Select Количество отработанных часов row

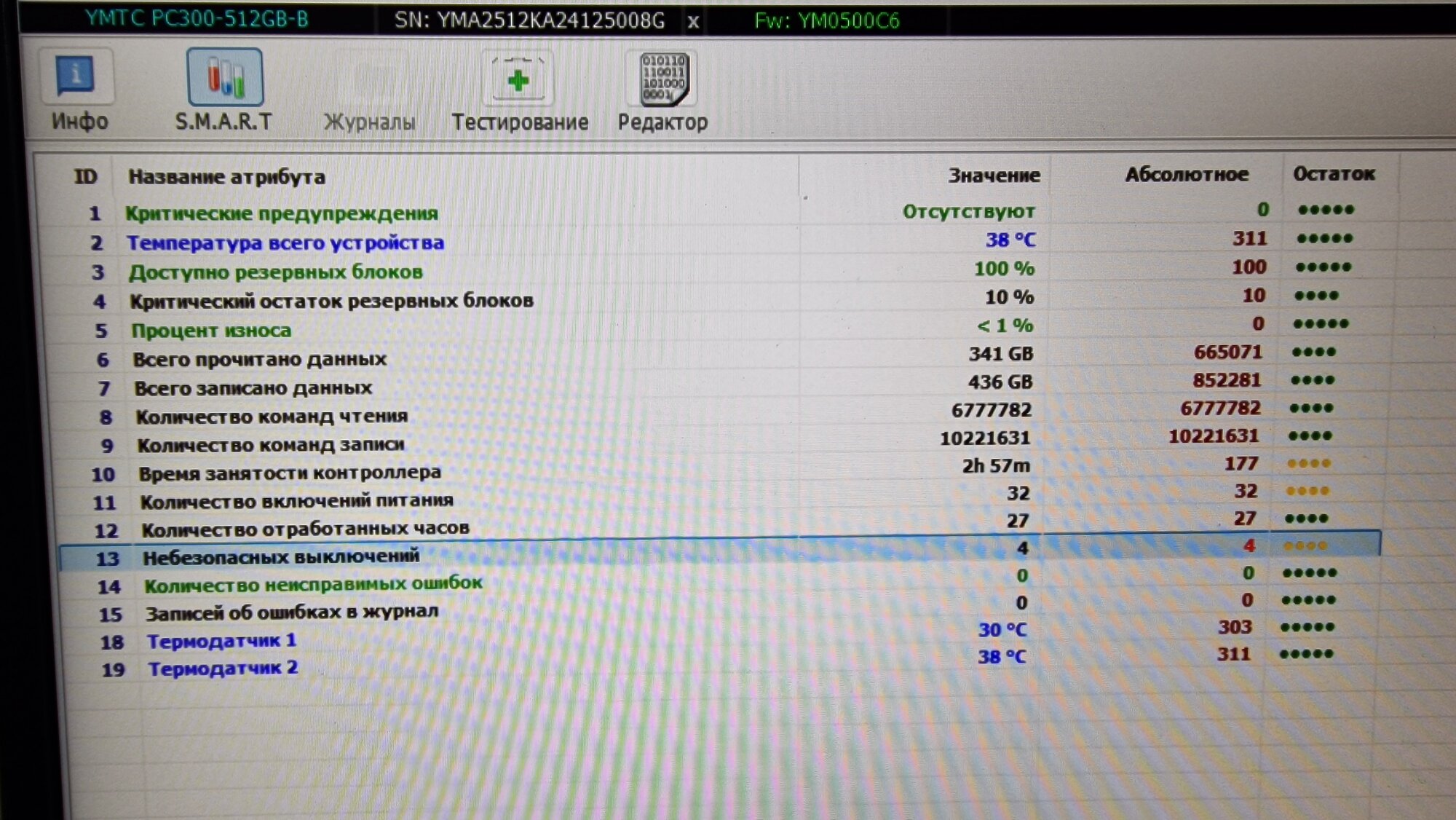point(305,529)
